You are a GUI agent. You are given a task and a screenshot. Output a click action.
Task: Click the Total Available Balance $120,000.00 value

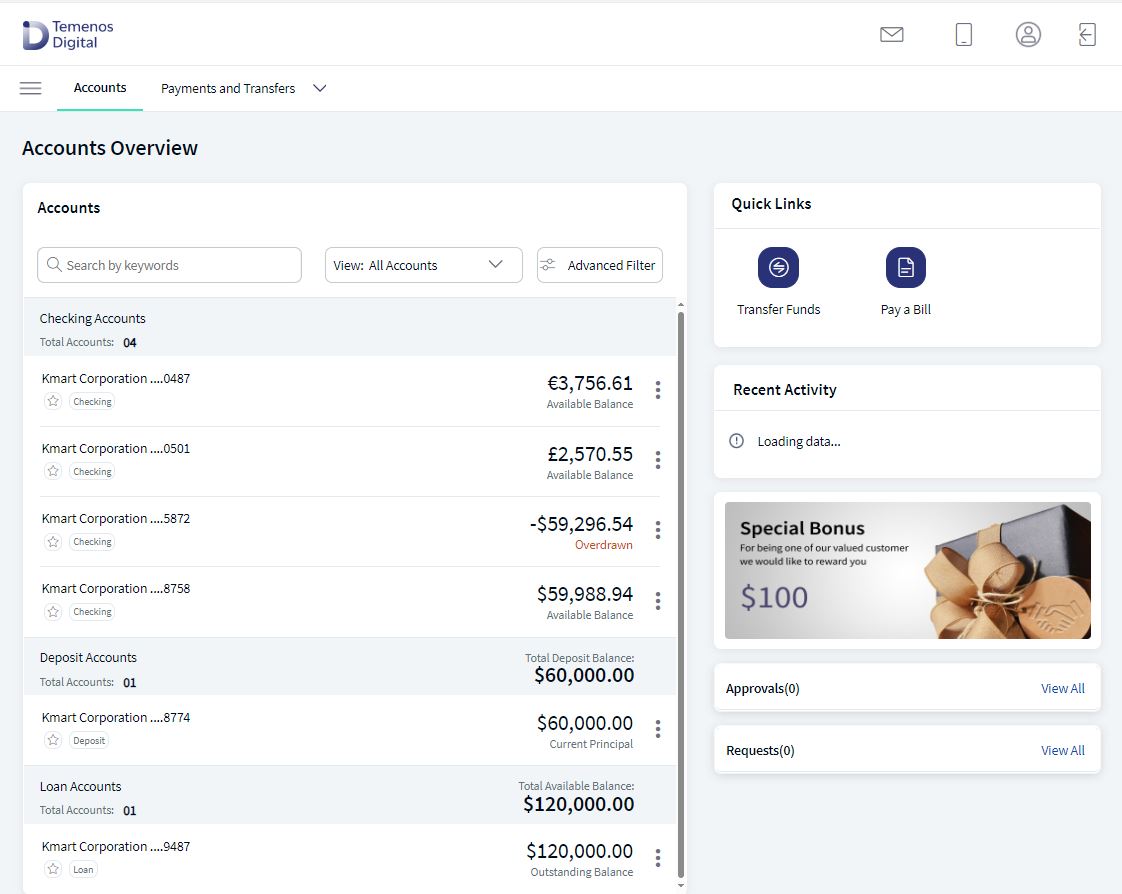click(x=578, y=804)
